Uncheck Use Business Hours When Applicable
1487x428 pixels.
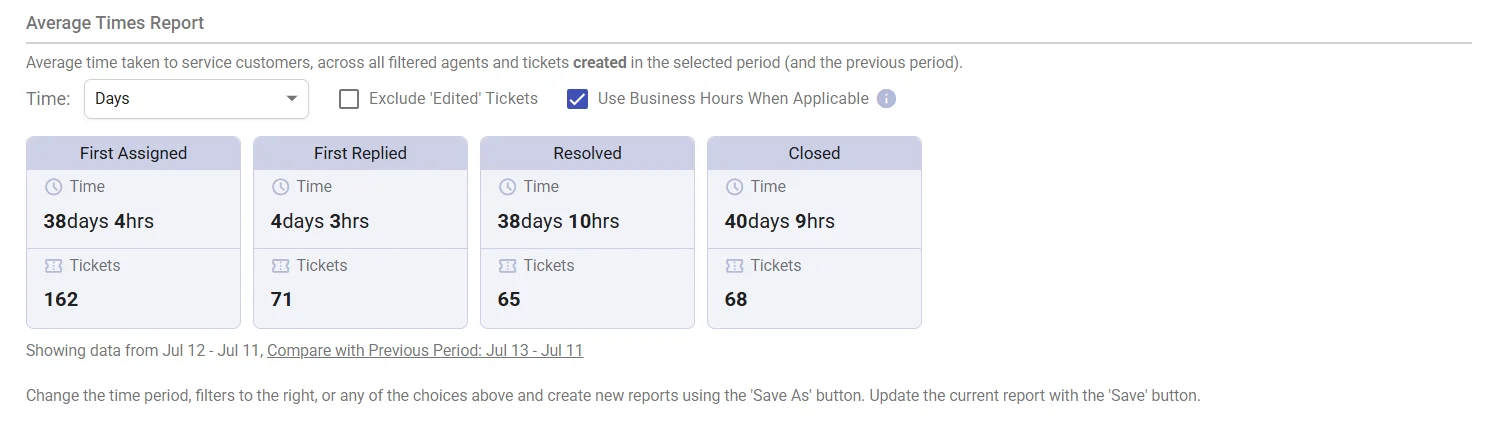pos(577,99)
